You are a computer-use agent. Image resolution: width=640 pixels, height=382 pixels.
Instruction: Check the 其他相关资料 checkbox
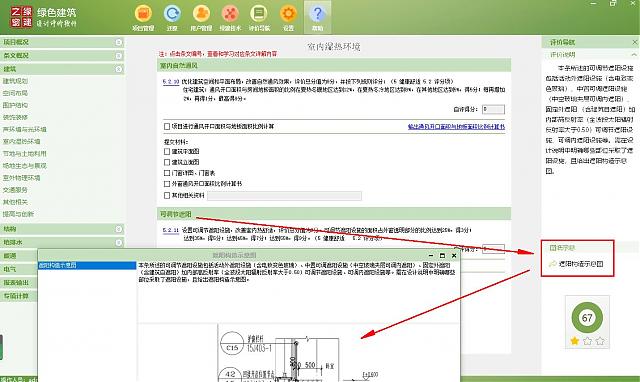click(x=167, y=195)
